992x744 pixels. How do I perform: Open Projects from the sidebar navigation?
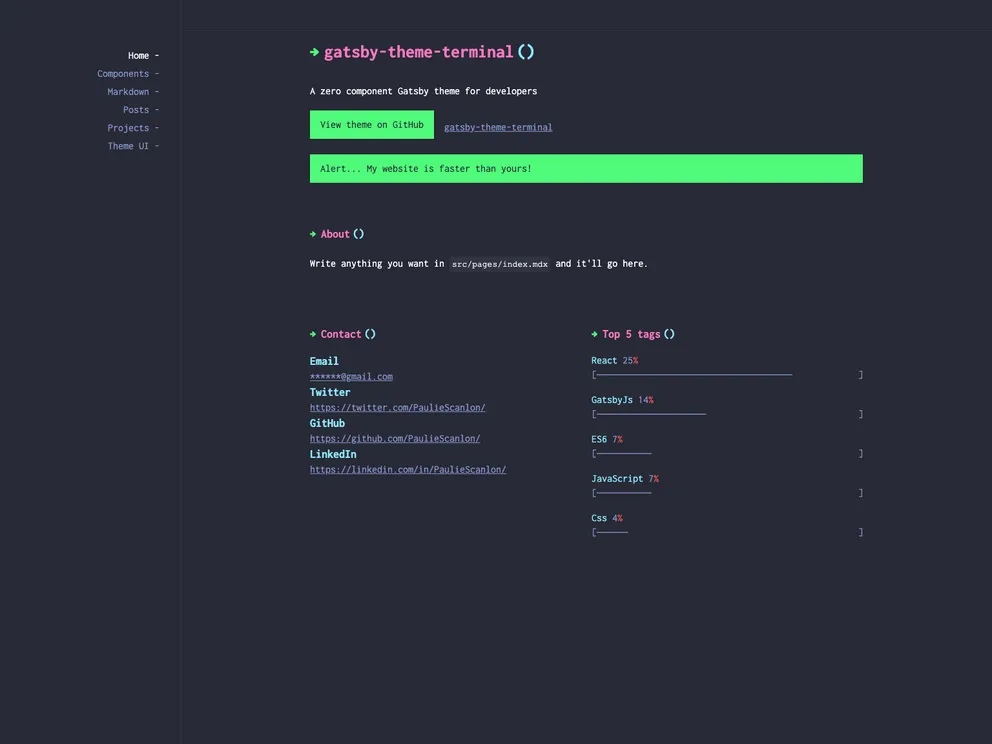tap(129, 127)
